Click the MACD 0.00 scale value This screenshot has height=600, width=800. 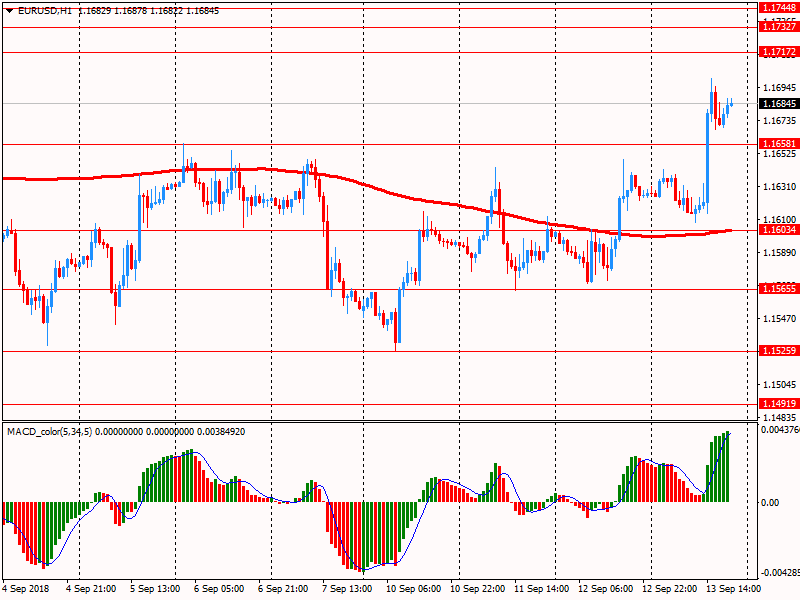tap(770, 503)
